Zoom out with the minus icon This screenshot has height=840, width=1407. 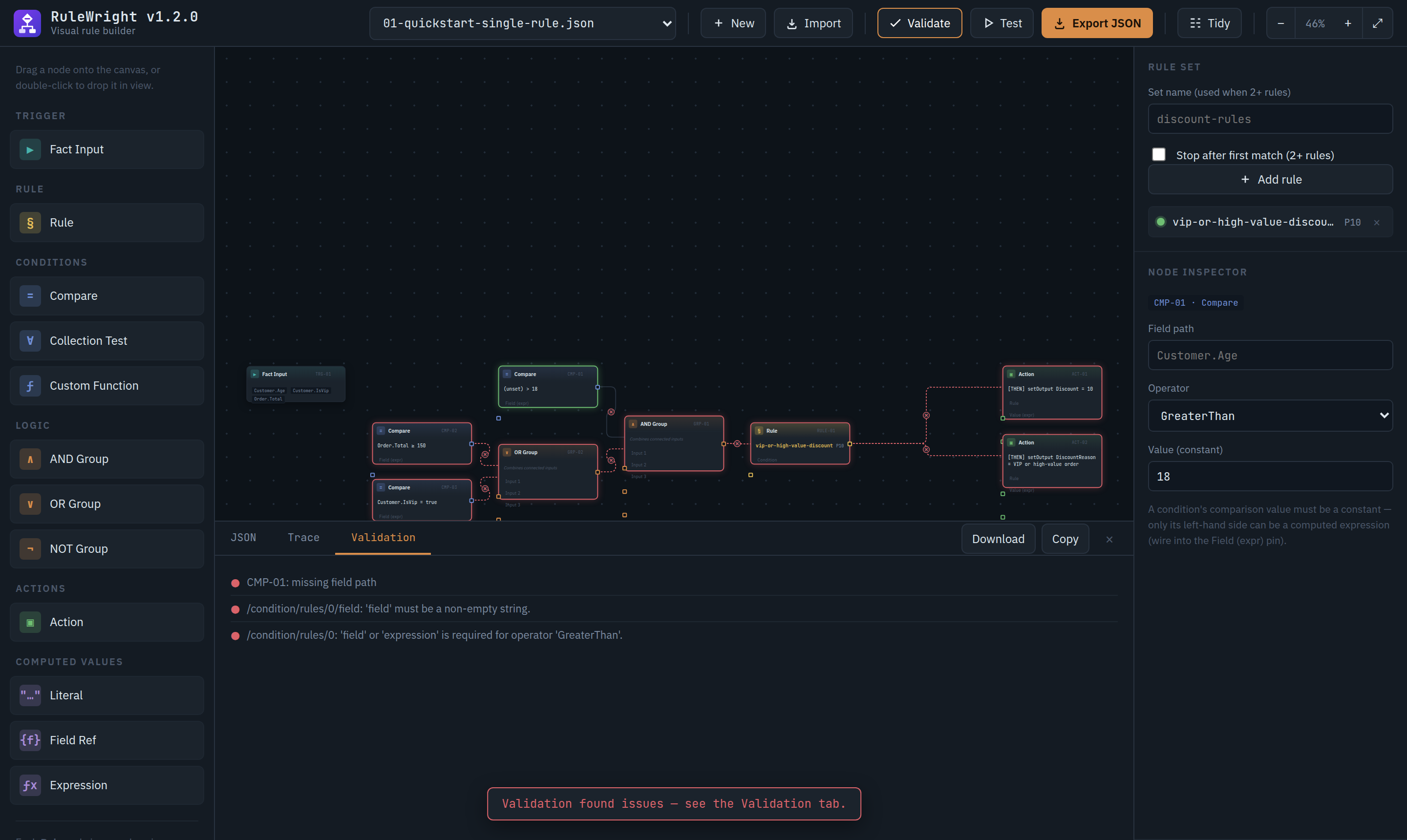1280,23
